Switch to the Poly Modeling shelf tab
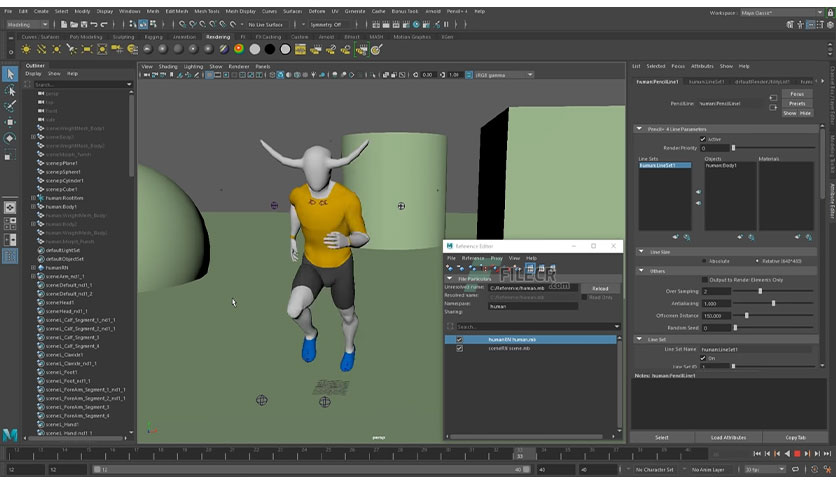 click(86, 37)
